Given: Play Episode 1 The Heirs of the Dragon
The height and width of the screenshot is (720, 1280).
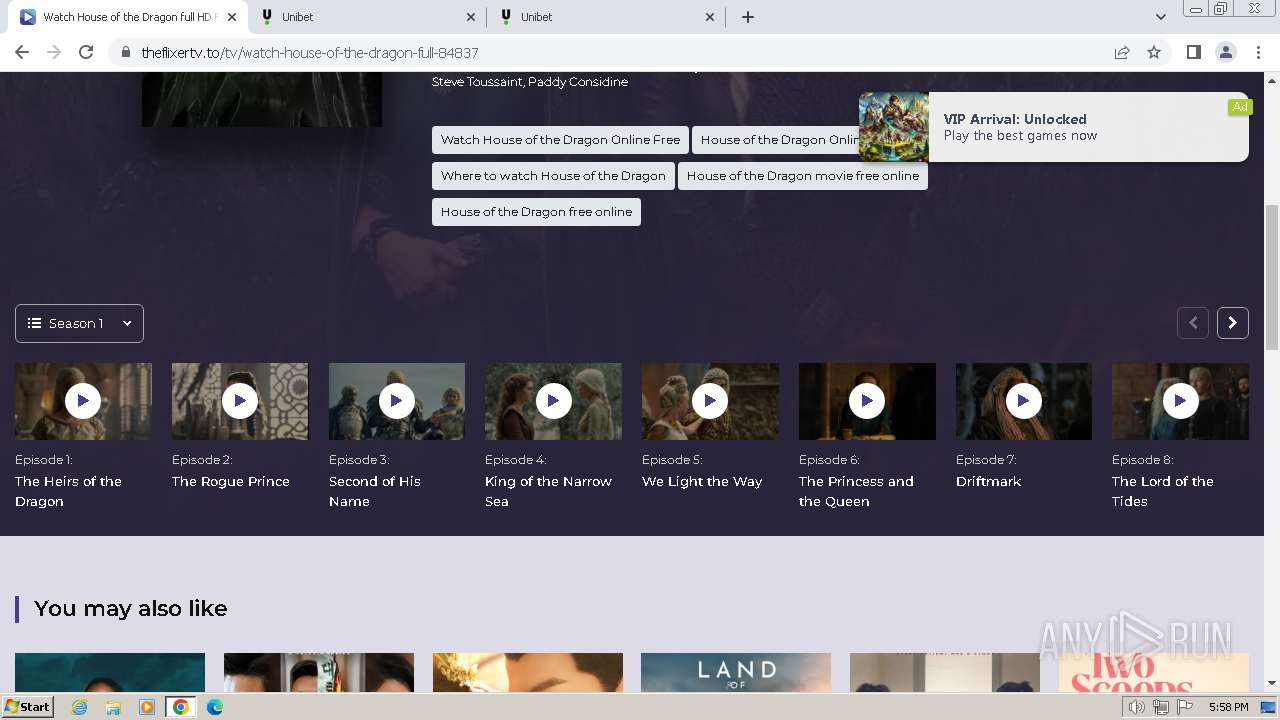Looking at the screenshot, I should 83,401.
